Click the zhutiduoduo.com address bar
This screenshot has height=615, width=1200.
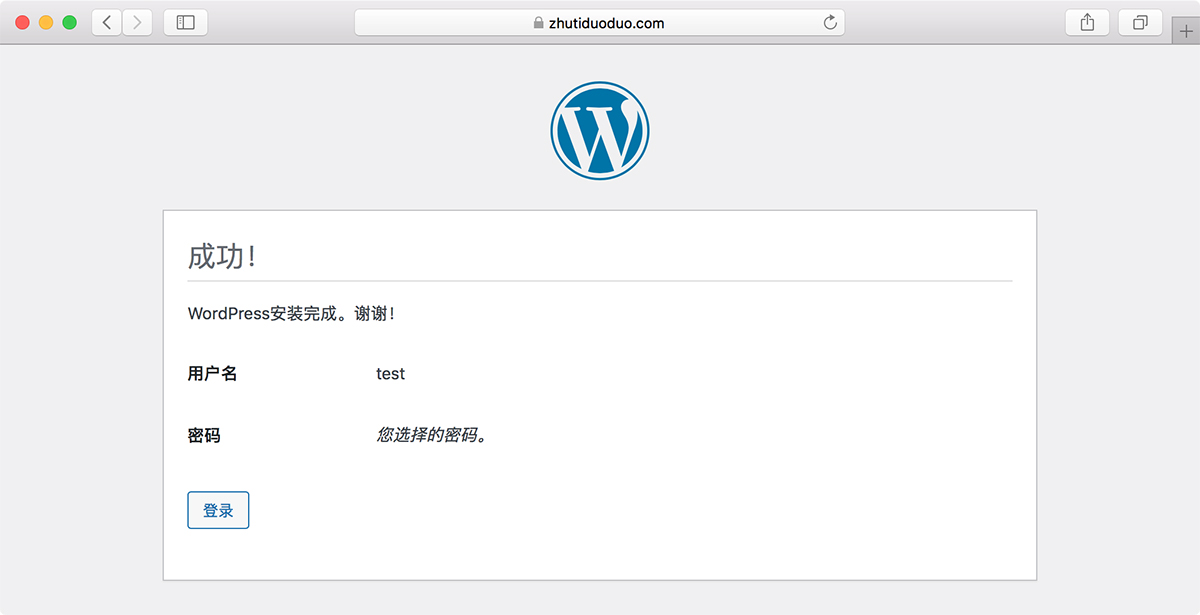[600, 23]
